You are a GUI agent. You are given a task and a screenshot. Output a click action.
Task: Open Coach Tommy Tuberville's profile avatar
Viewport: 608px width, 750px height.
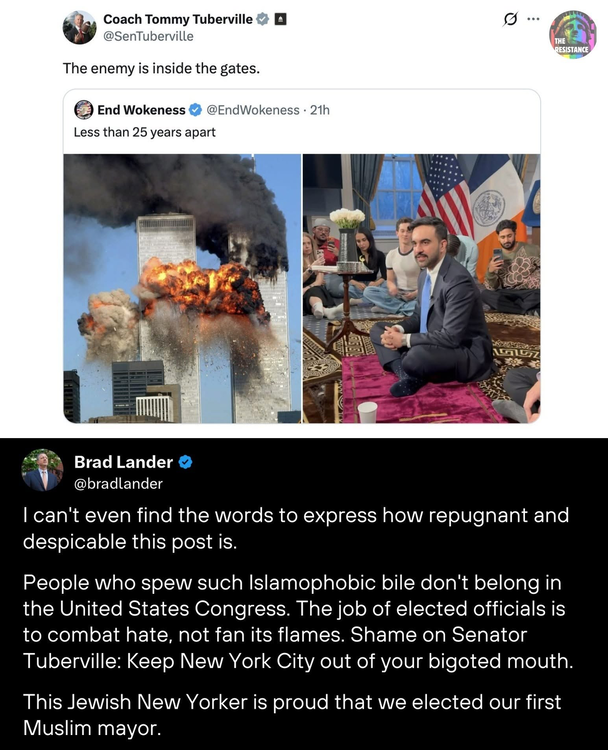click(79, 27)
